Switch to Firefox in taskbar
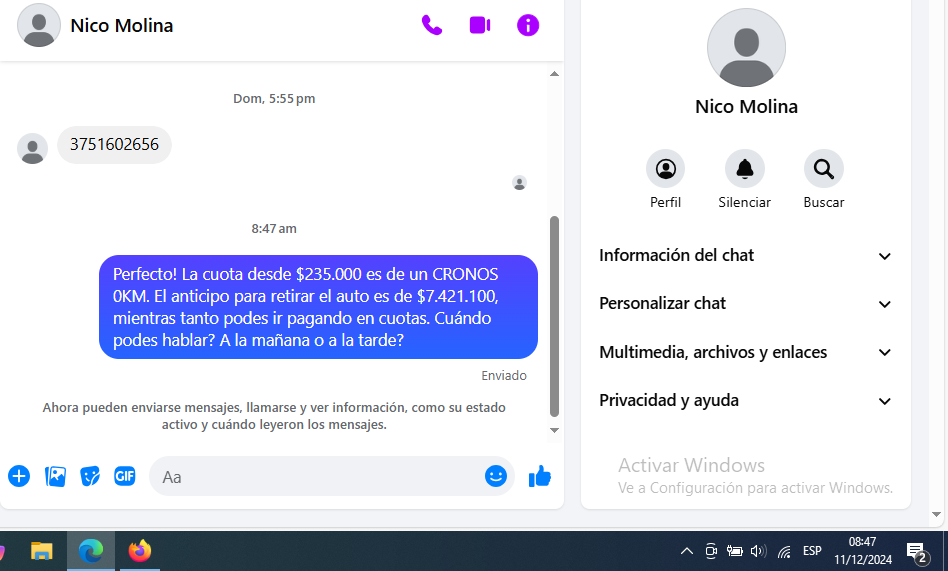 (140, 551)
